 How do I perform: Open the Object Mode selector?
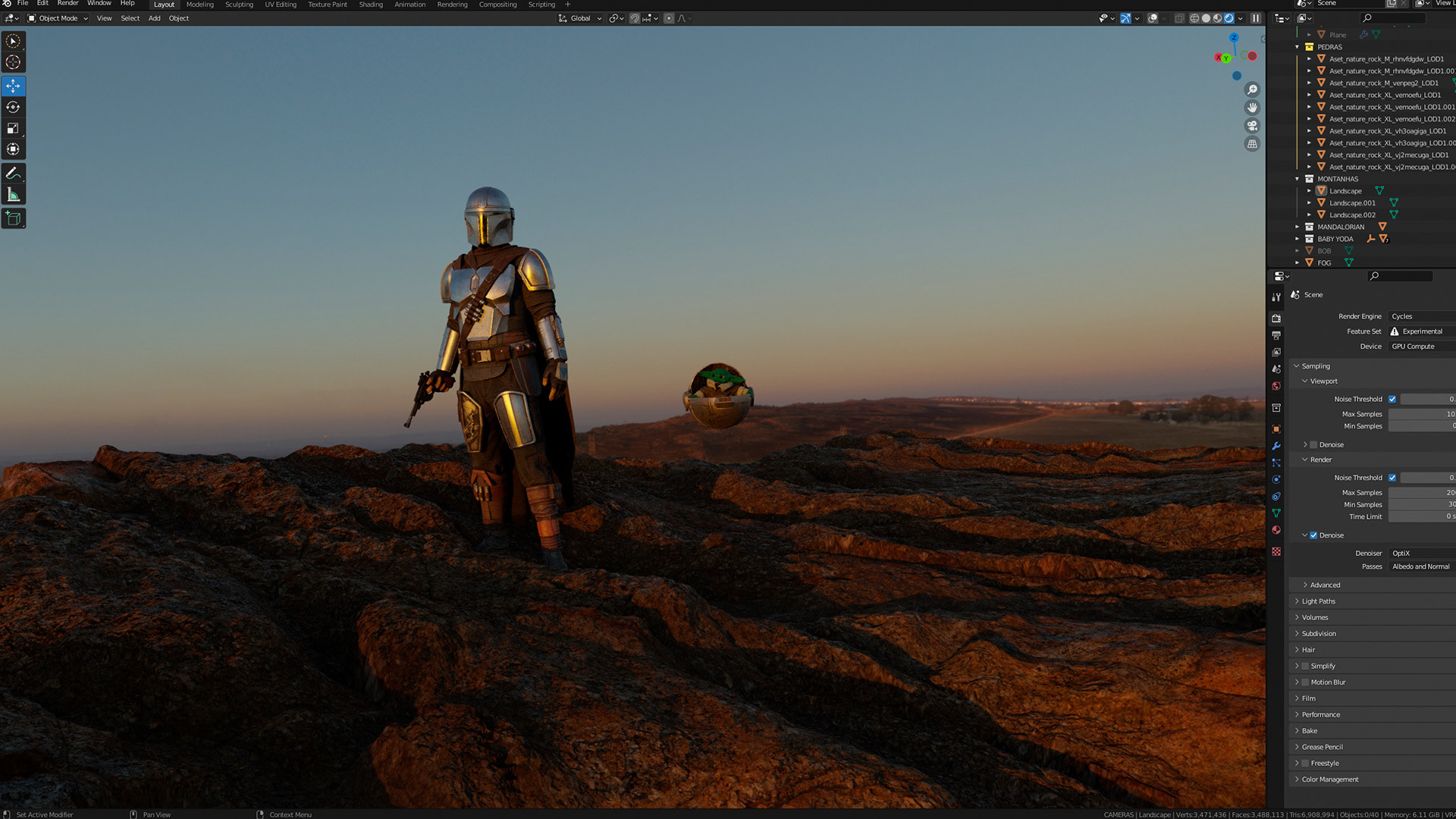pos(58,18)
